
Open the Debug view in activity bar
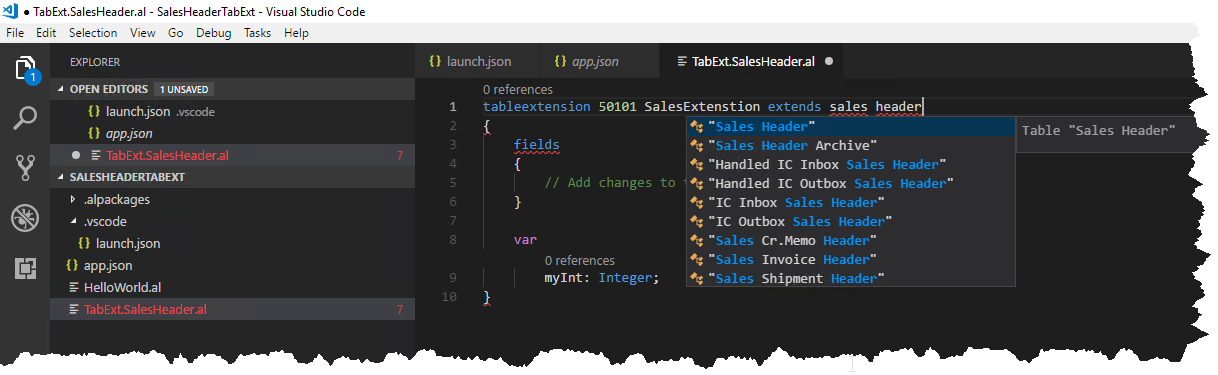click(x=25, y=218)
